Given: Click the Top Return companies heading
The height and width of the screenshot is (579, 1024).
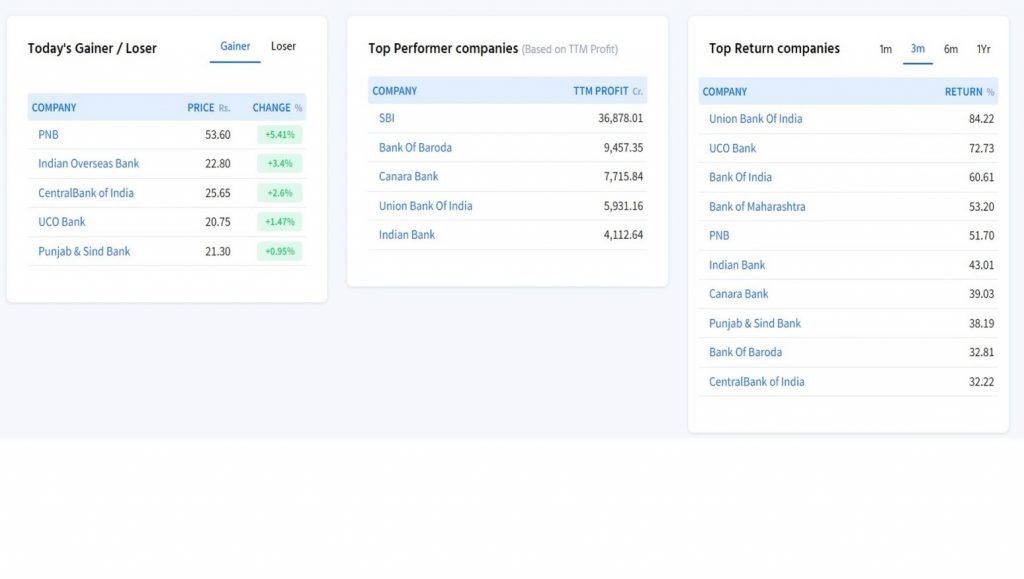Looking at the screenshot, I should (775, 48).
